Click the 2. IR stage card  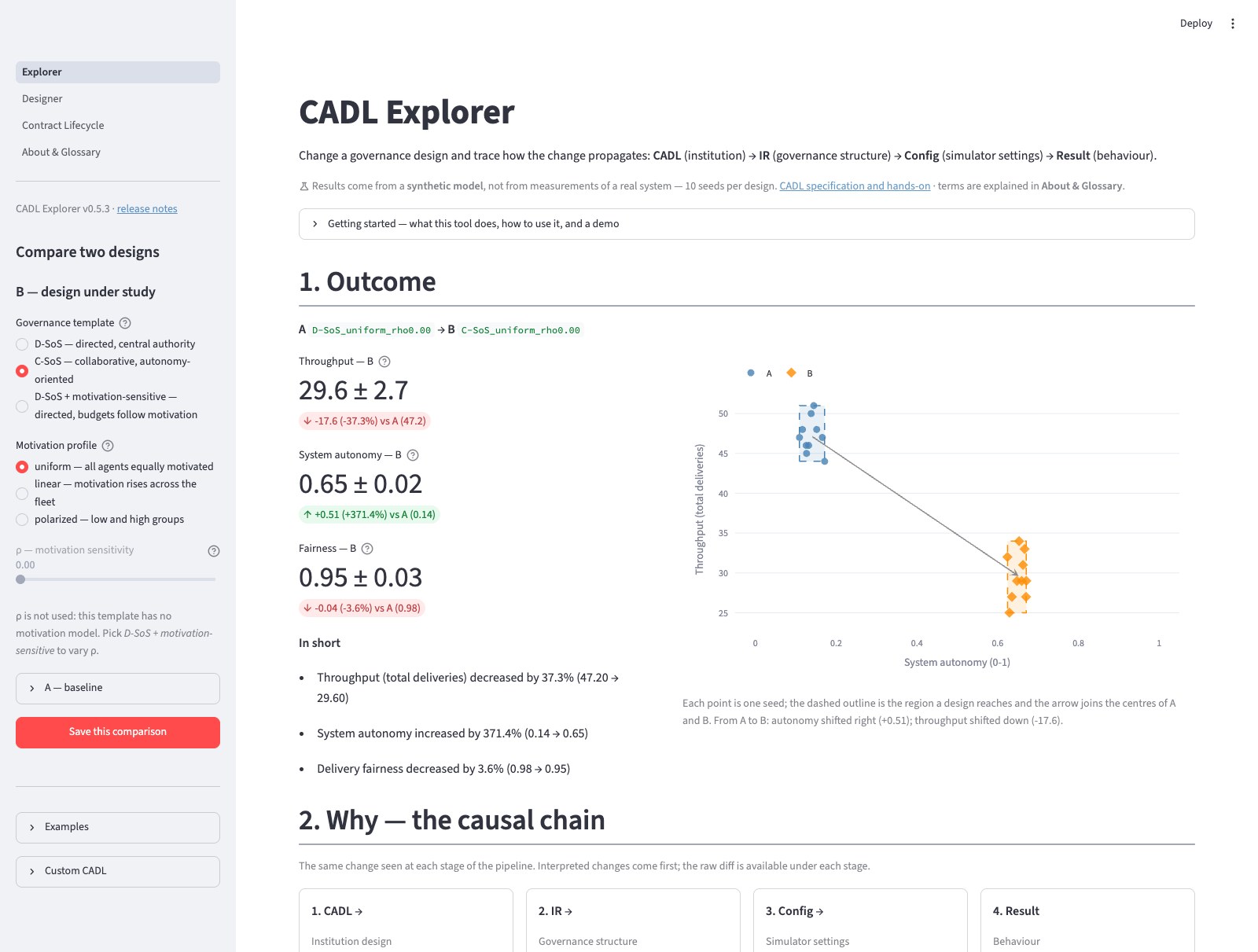click(633, 921)
